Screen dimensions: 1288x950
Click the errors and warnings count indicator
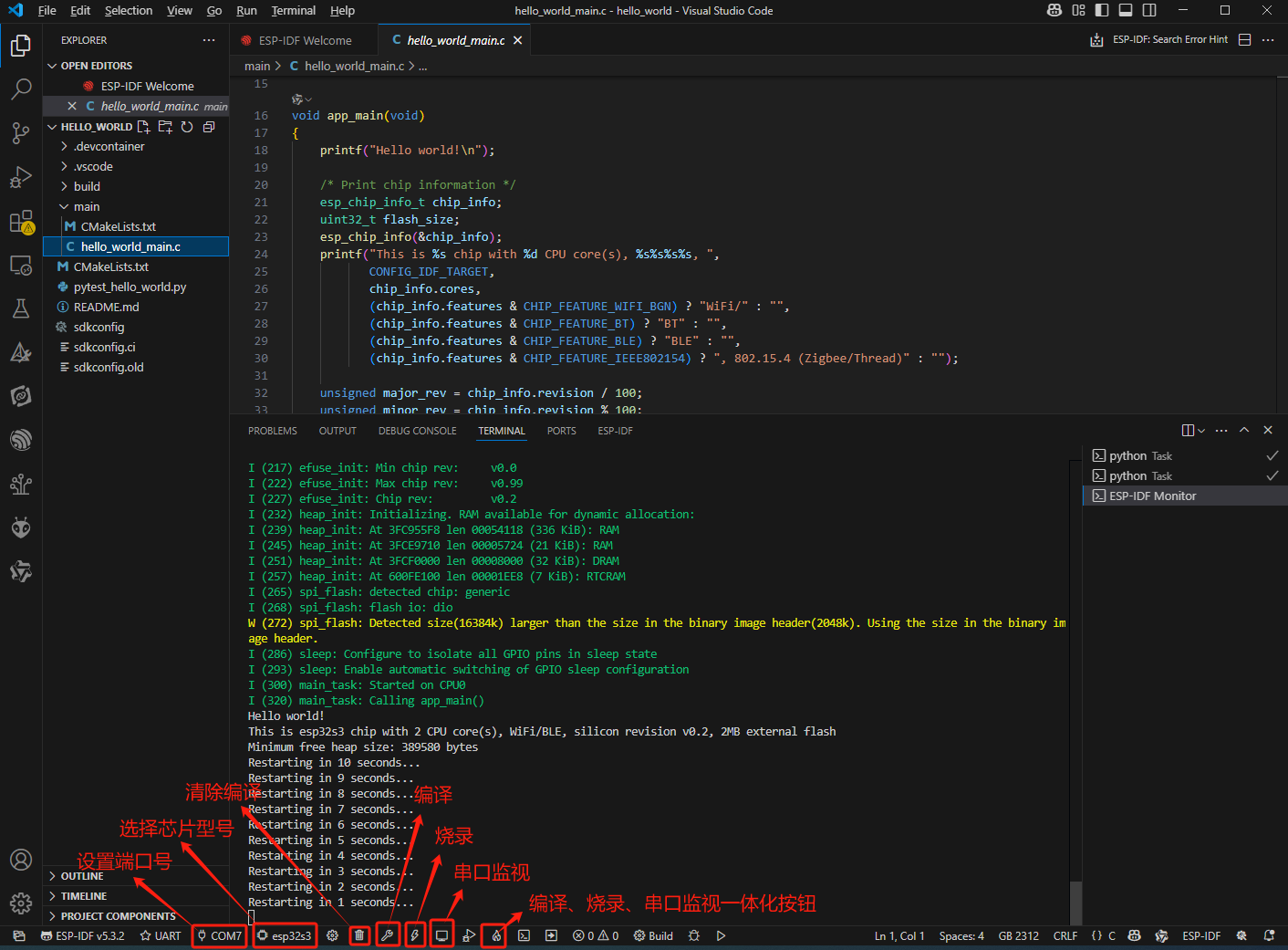pos(596,935)
